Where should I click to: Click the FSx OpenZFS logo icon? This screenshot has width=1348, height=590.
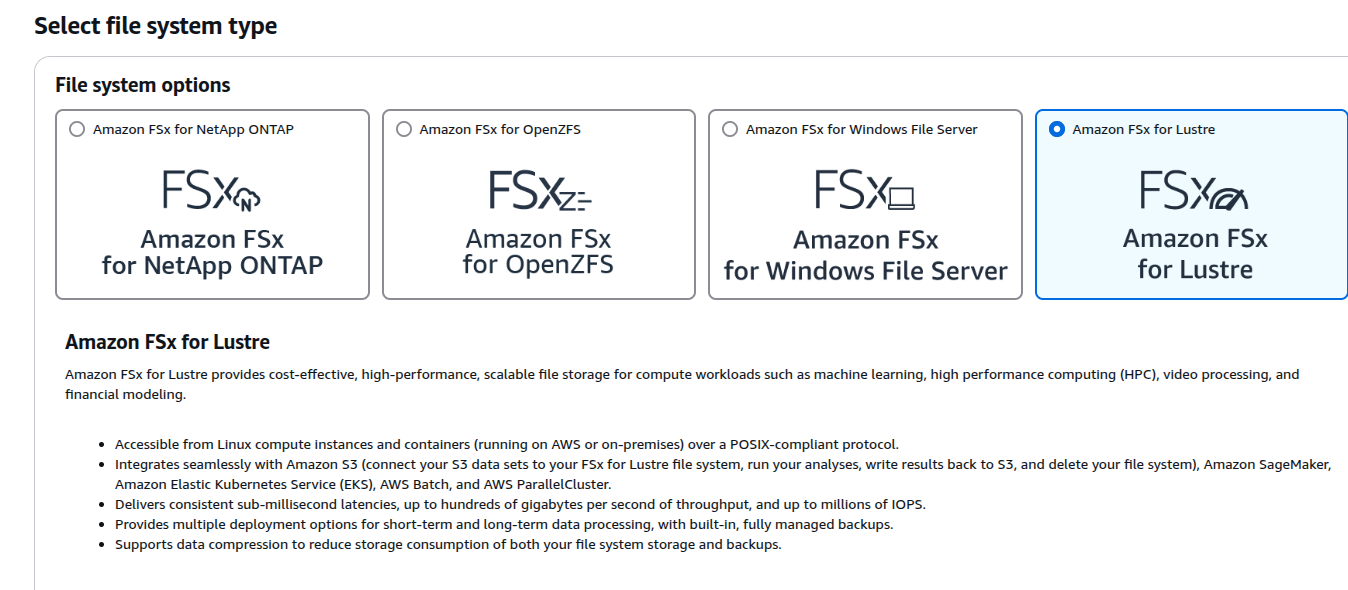tap(540, 190)
